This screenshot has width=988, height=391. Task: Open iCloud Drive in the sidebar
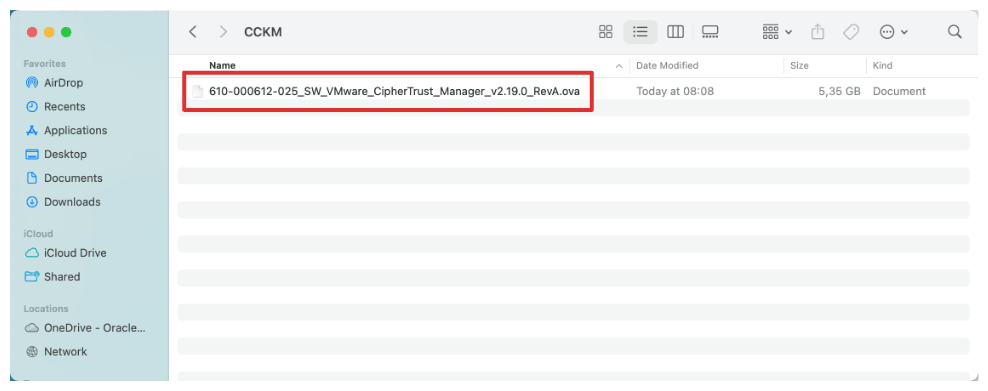66,253
